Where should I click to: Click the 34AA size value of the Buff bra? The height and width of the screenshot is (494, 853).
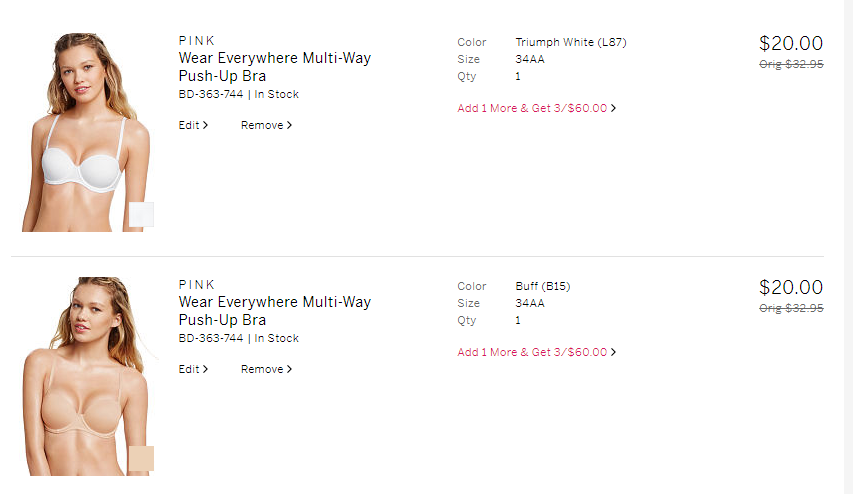click(530, 303)
